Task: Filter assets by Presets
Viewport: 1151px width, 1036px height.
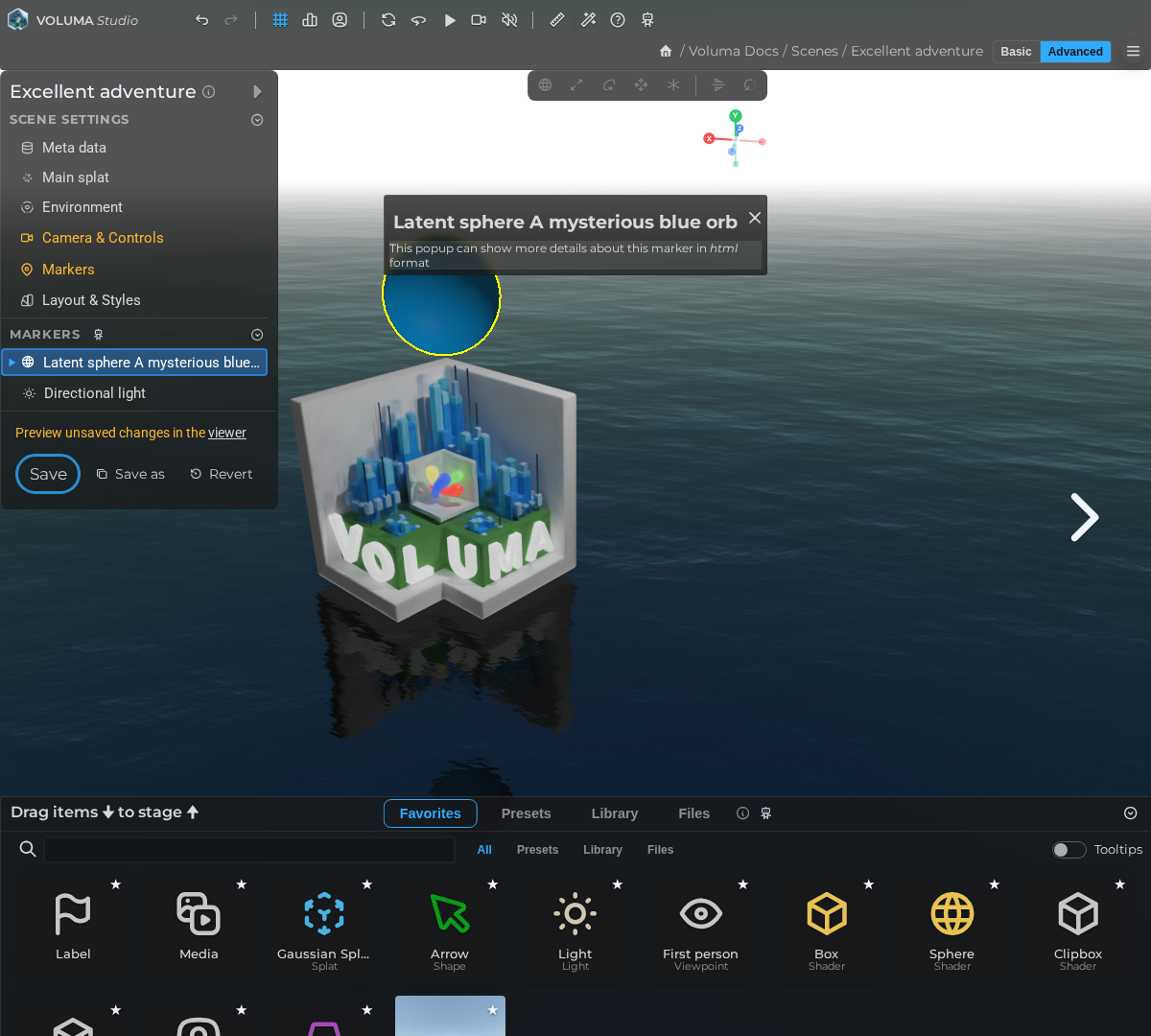Action: pos(537,850)
